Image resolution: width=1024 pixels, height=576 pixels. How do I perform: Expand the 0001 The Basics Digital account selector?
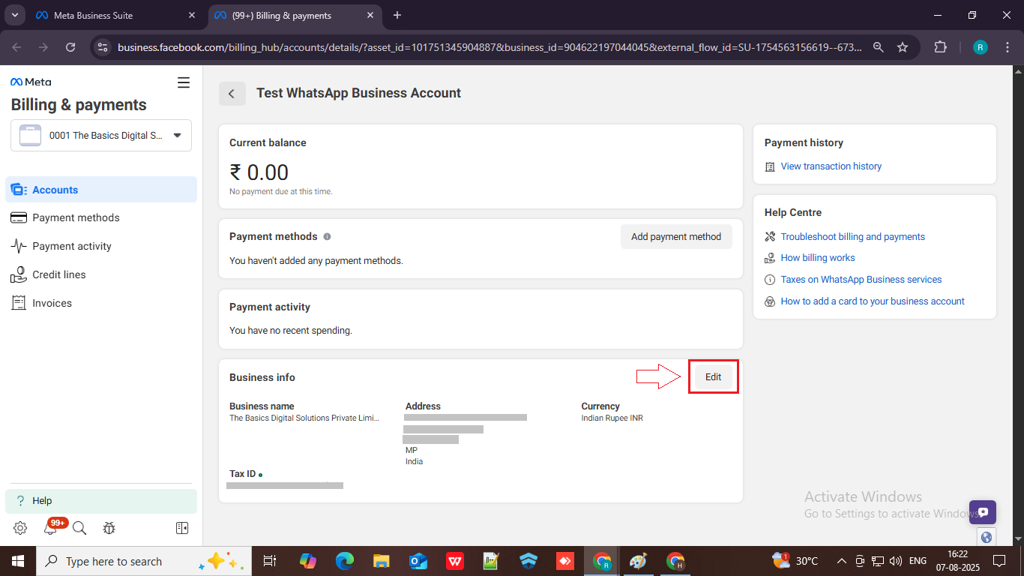coord(101,135)
